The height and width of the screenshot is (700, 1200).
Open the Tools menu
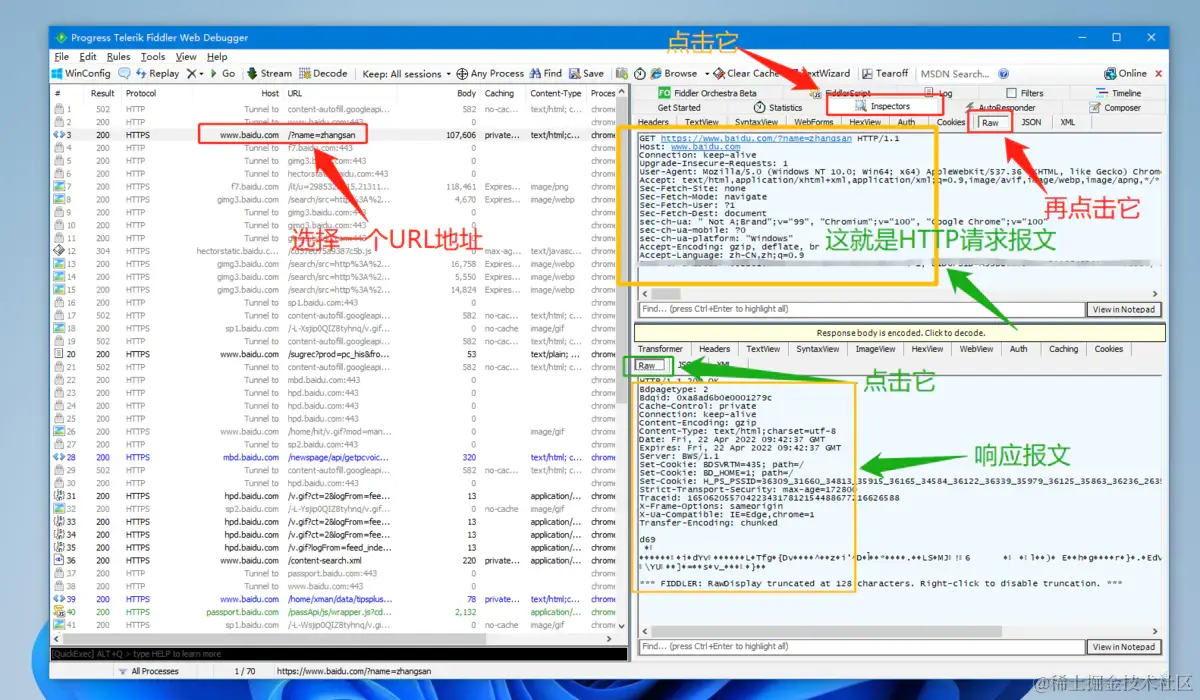click(x=153, y=57)
